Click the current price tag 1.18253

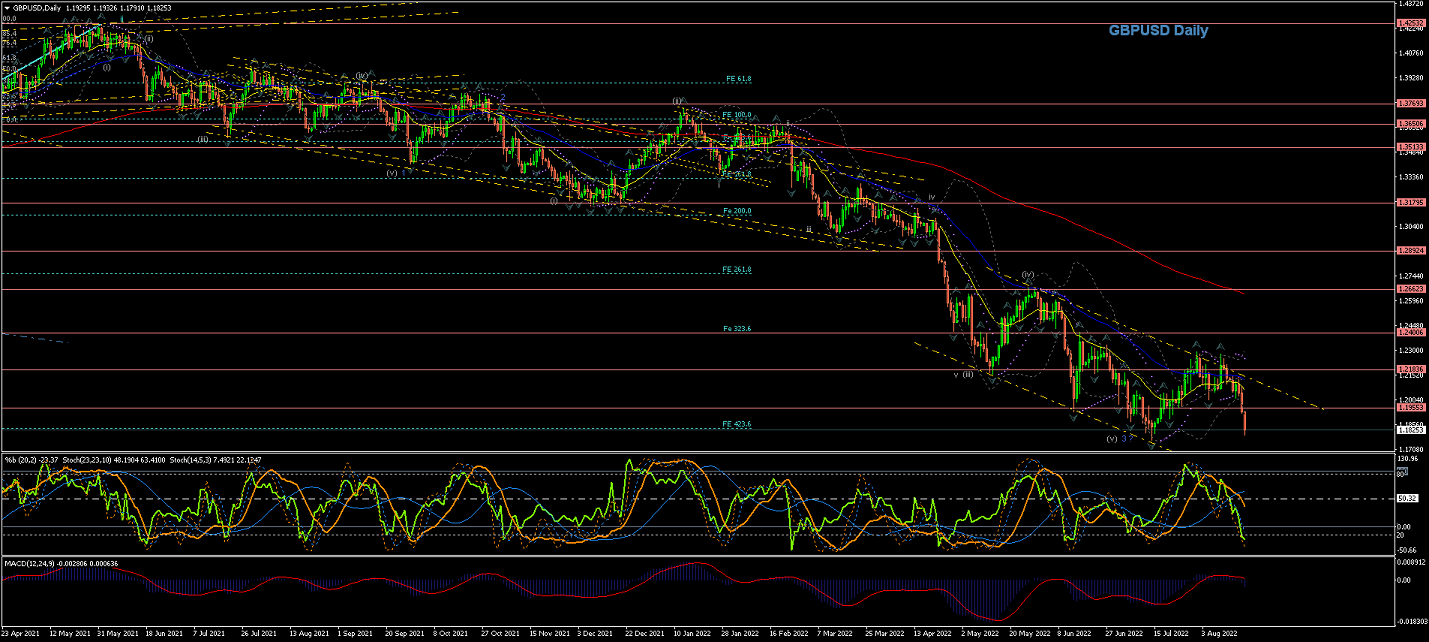click(1412, 430)
